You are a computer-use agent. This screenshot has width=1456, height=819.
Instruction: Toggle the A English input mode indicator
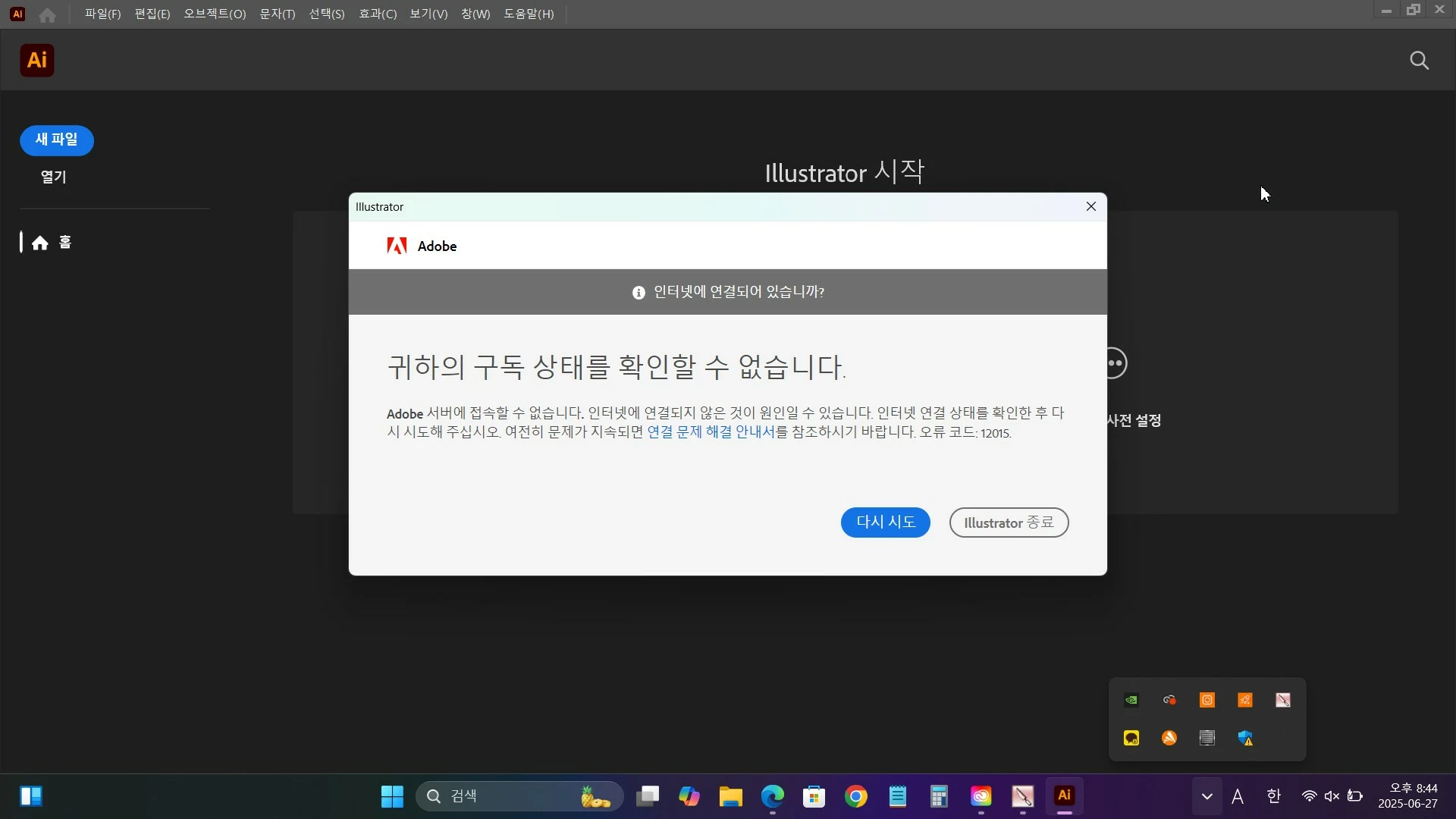tap(1238, 796)
